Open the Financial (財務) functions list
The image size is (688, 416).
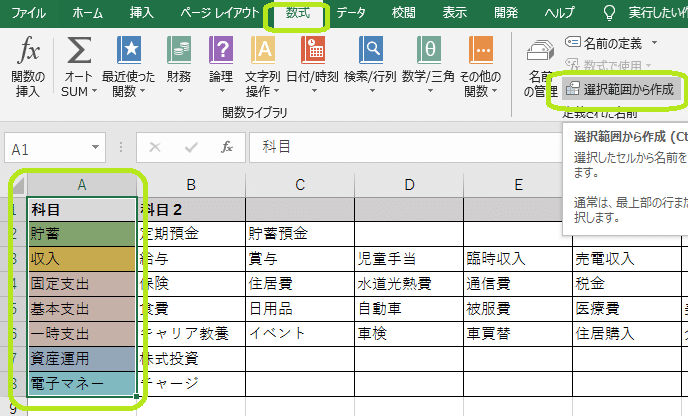coord(179,66)
